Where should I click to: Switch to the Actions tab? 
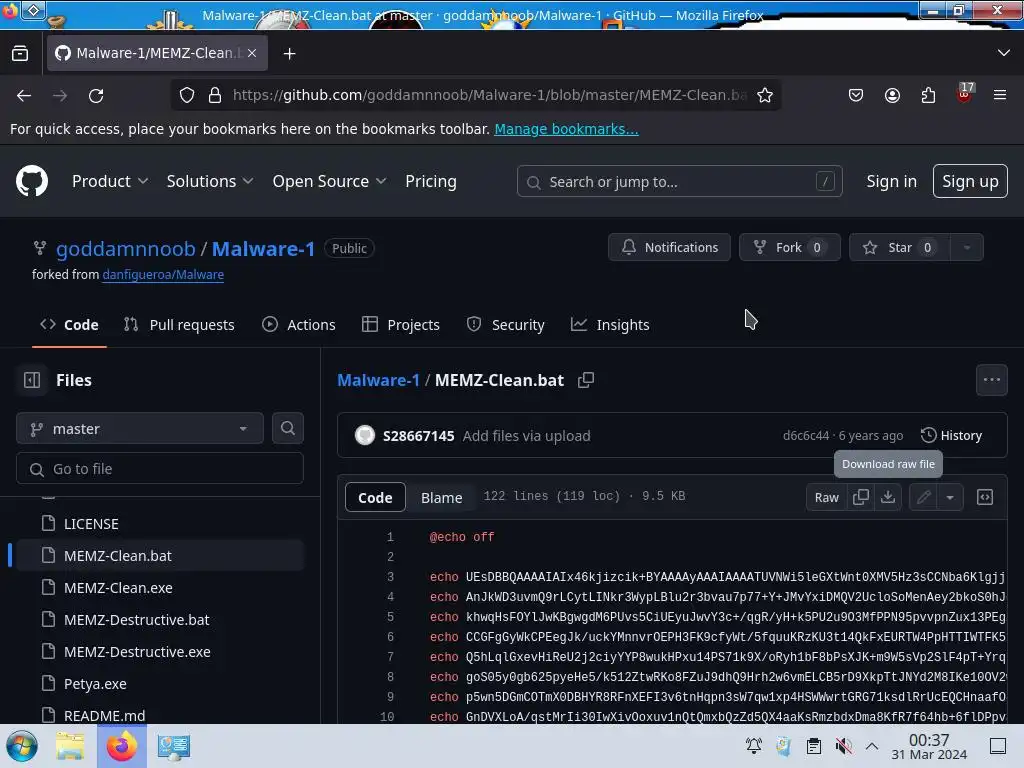pyautogui.click(x=298, y=325)
